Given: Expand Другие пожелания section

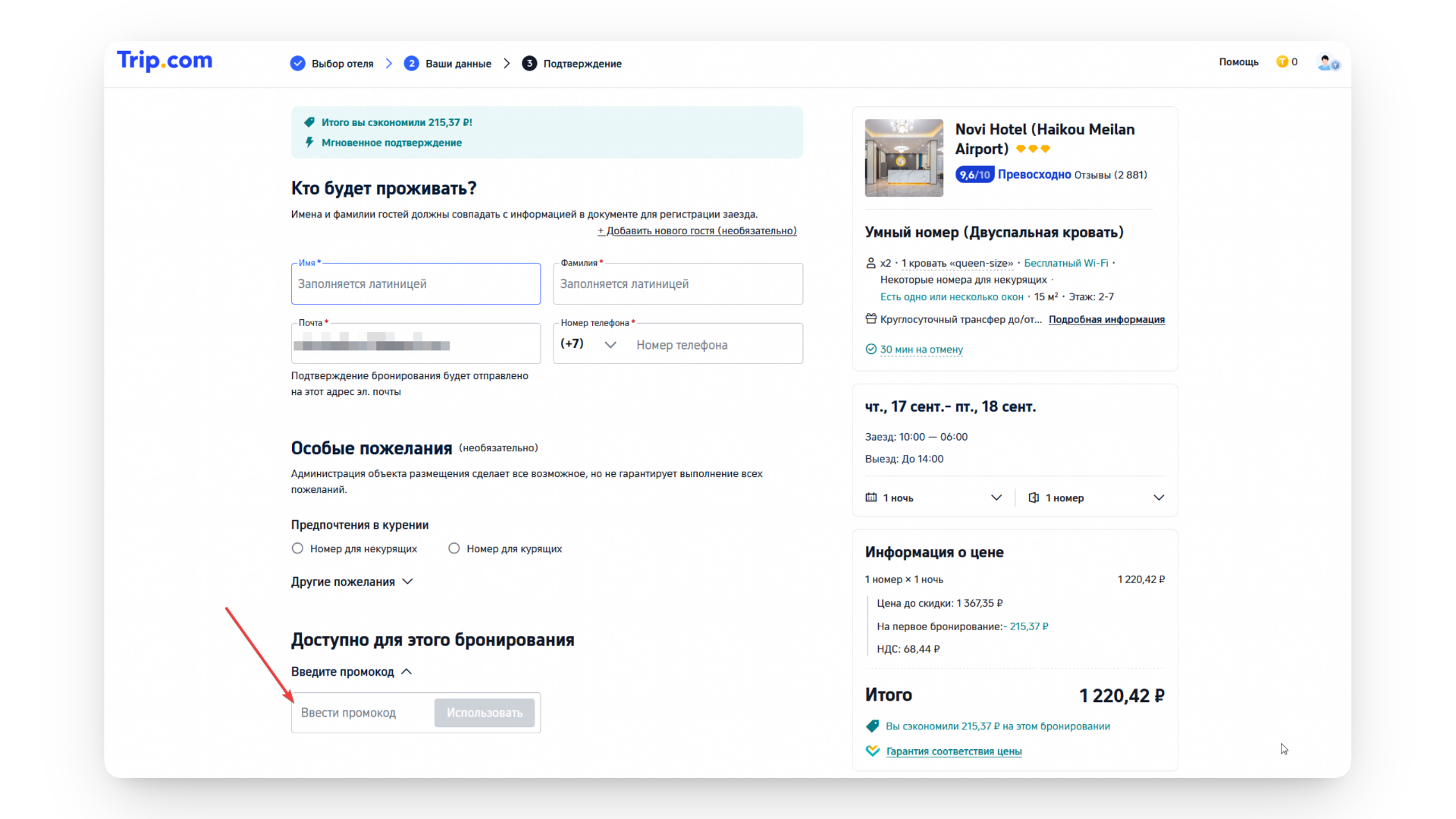Looking at the screenshot, I should [x=352, y=582].
